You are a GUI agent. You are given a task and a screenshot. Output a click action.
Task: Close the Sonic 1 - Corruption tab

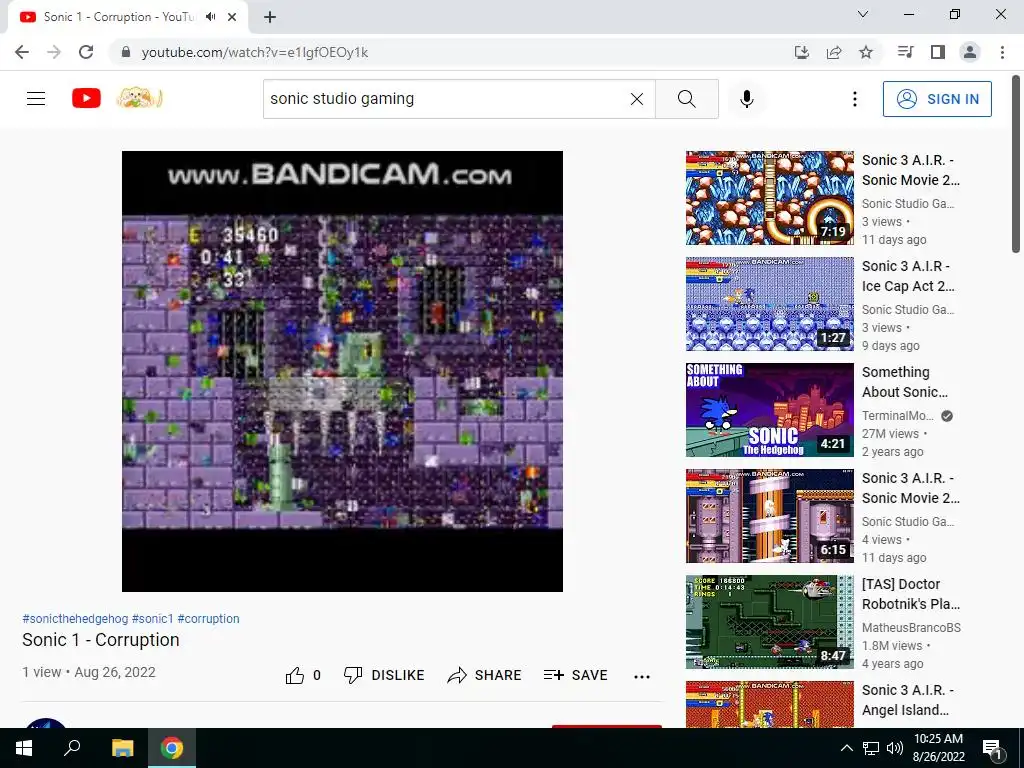pos(232,17)
